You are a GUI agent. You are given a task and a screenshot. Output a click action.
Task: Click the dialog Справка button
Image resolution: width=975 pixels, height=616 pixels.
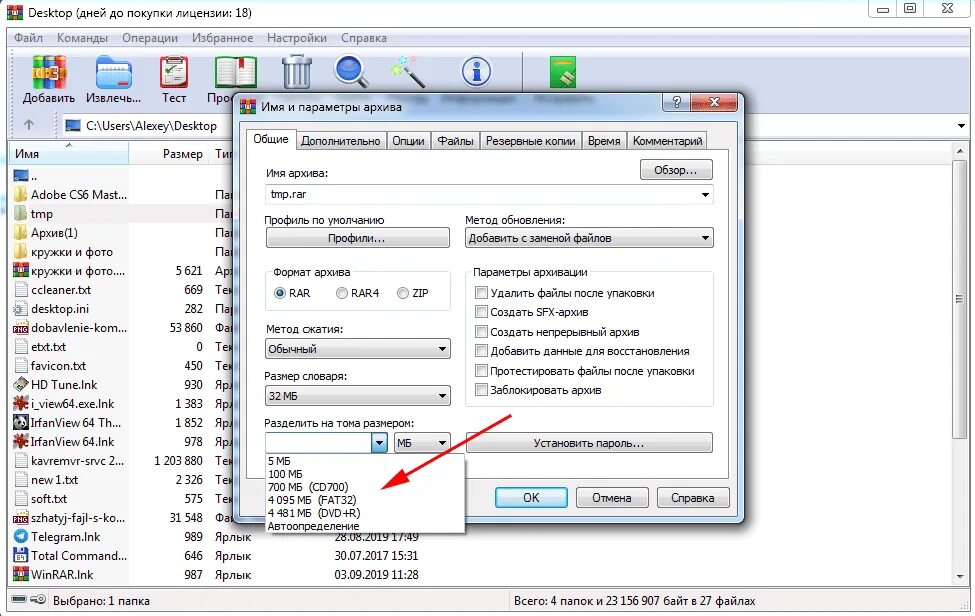(x=693, y=497)
